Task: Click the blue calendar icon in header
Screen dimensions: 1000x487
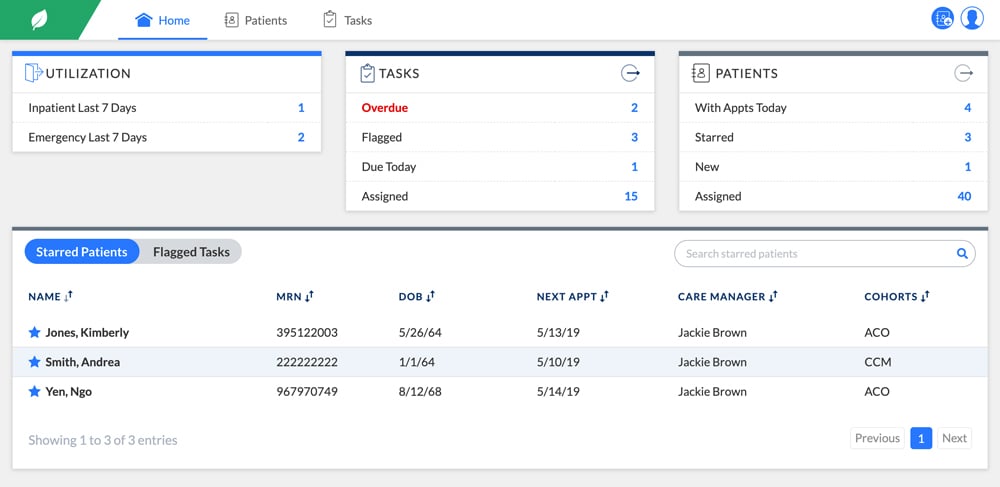Action: [x=942, y=18]
